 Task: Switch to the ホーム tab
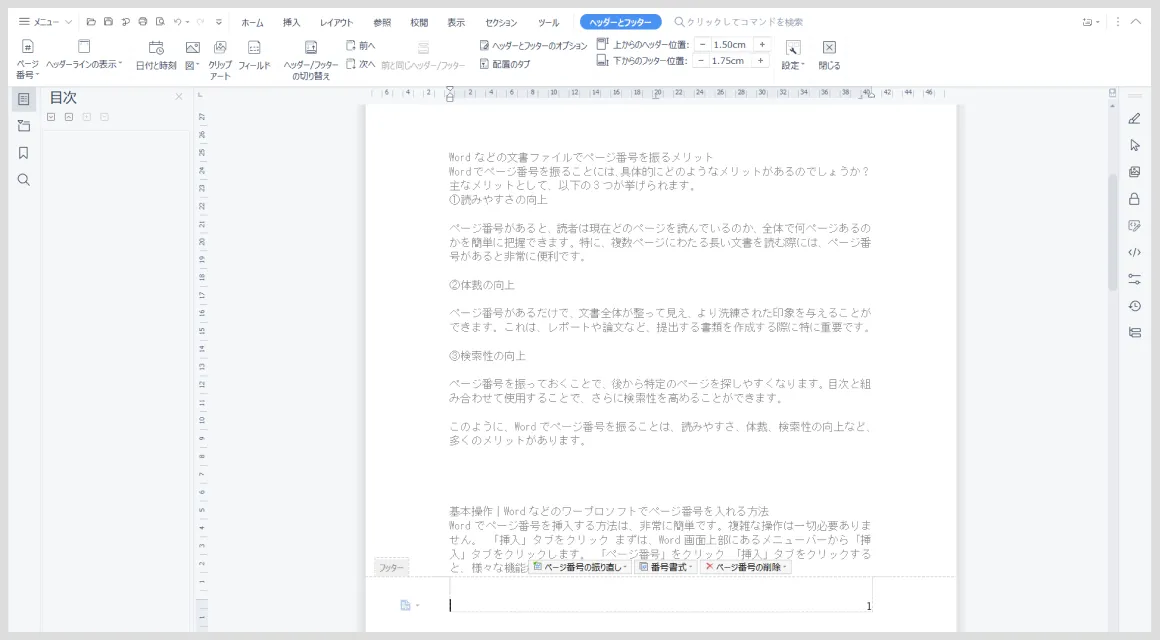point(252,23)
